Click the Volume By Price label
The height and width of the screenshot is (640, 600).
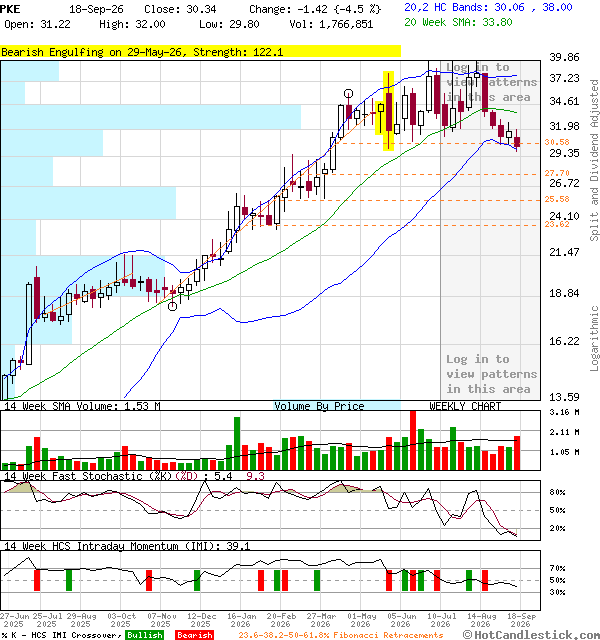(319, 406)
